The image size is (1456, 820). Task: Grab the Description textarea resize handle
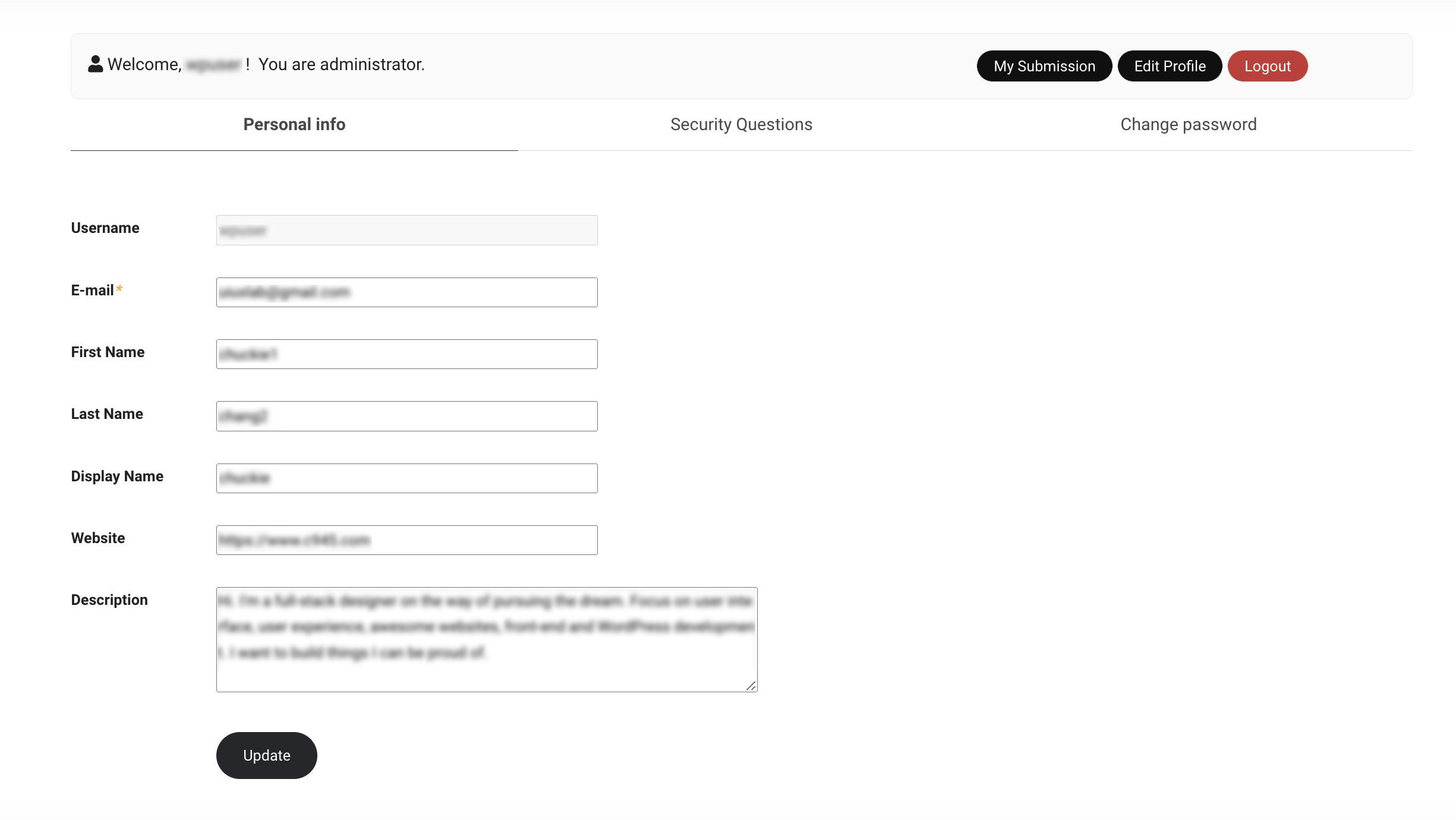point(751,686)
